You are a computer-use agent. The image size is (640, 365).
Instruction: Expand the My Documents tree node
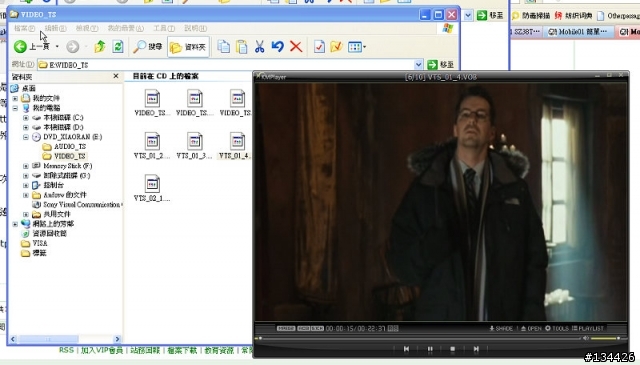click(x=15, y=98)
